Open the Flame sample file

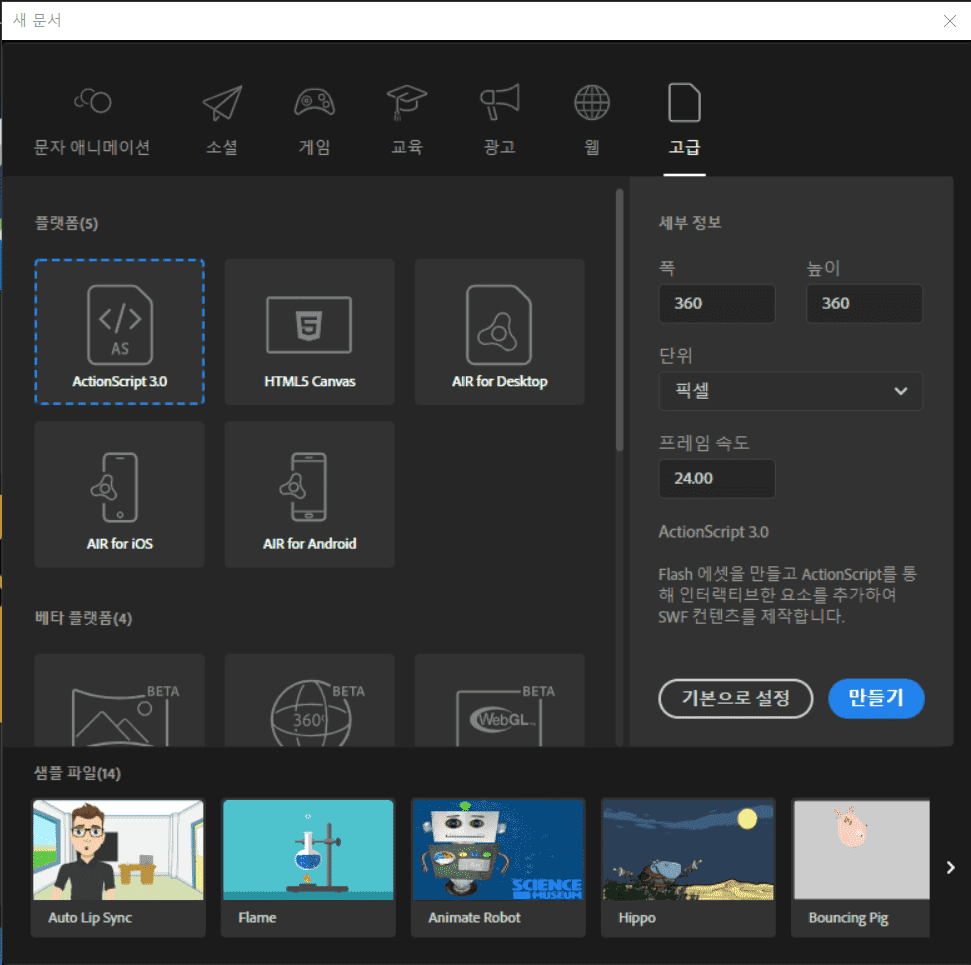[308, 868]
